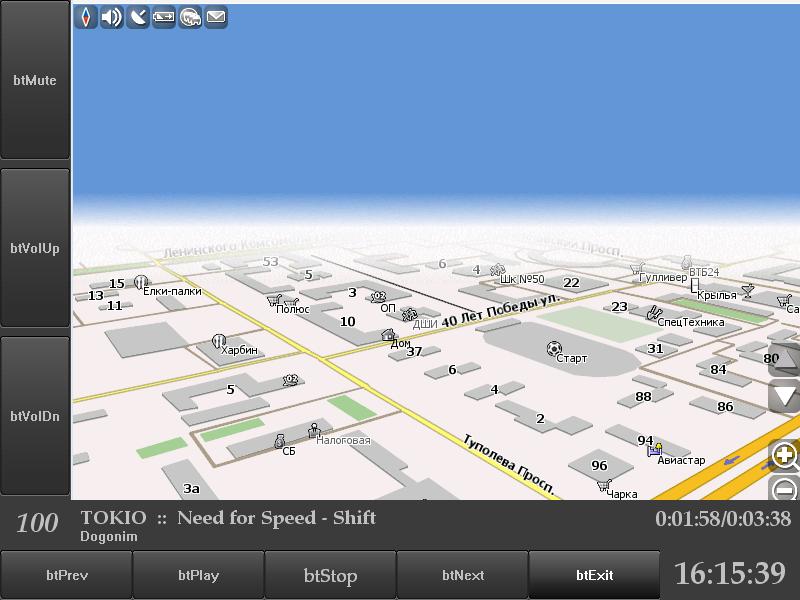Click the Авиастар hotel marker on map
Viewport: 800px width, 600px height.
655,451
